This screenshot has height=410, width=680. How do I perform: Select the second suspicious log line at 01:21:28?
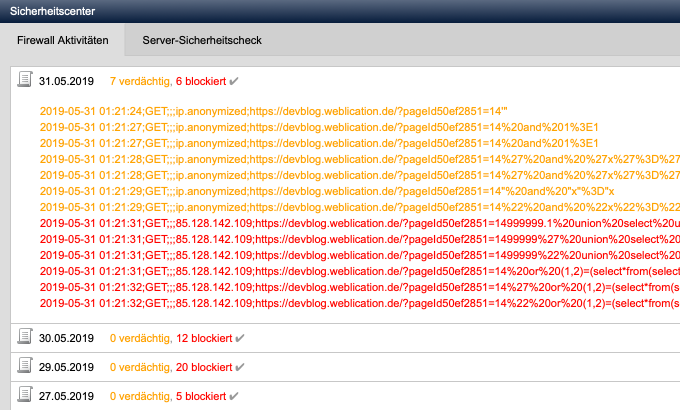[x=360, y=175]
